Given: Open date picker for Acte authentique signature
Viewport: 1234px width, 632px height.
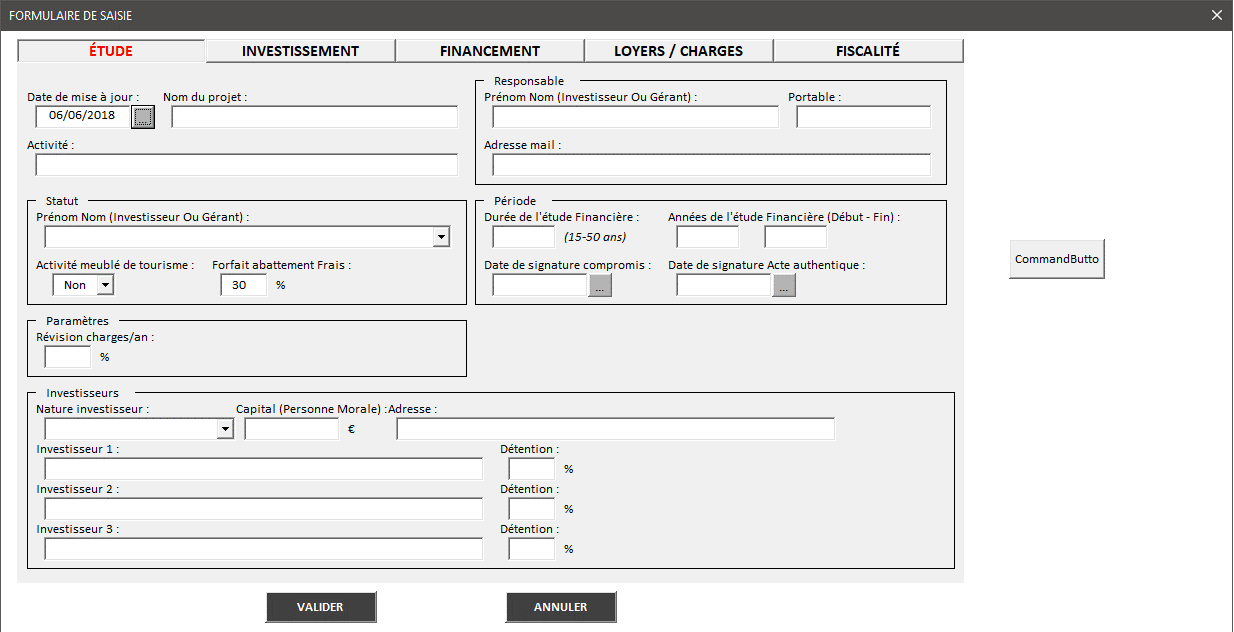Looking at the screenshot, I should coord(784,286).
